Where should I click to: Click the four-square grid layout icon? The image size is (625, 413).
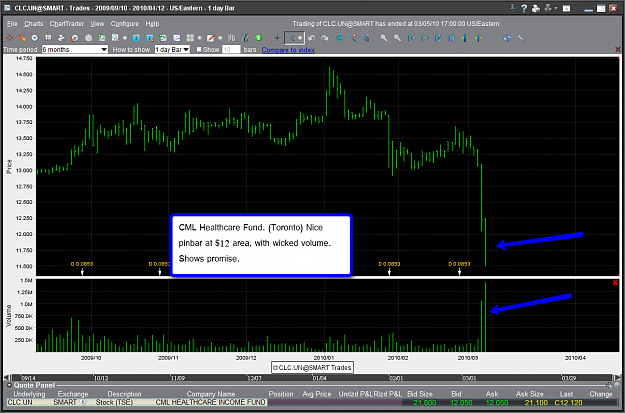tap(190, 38)
